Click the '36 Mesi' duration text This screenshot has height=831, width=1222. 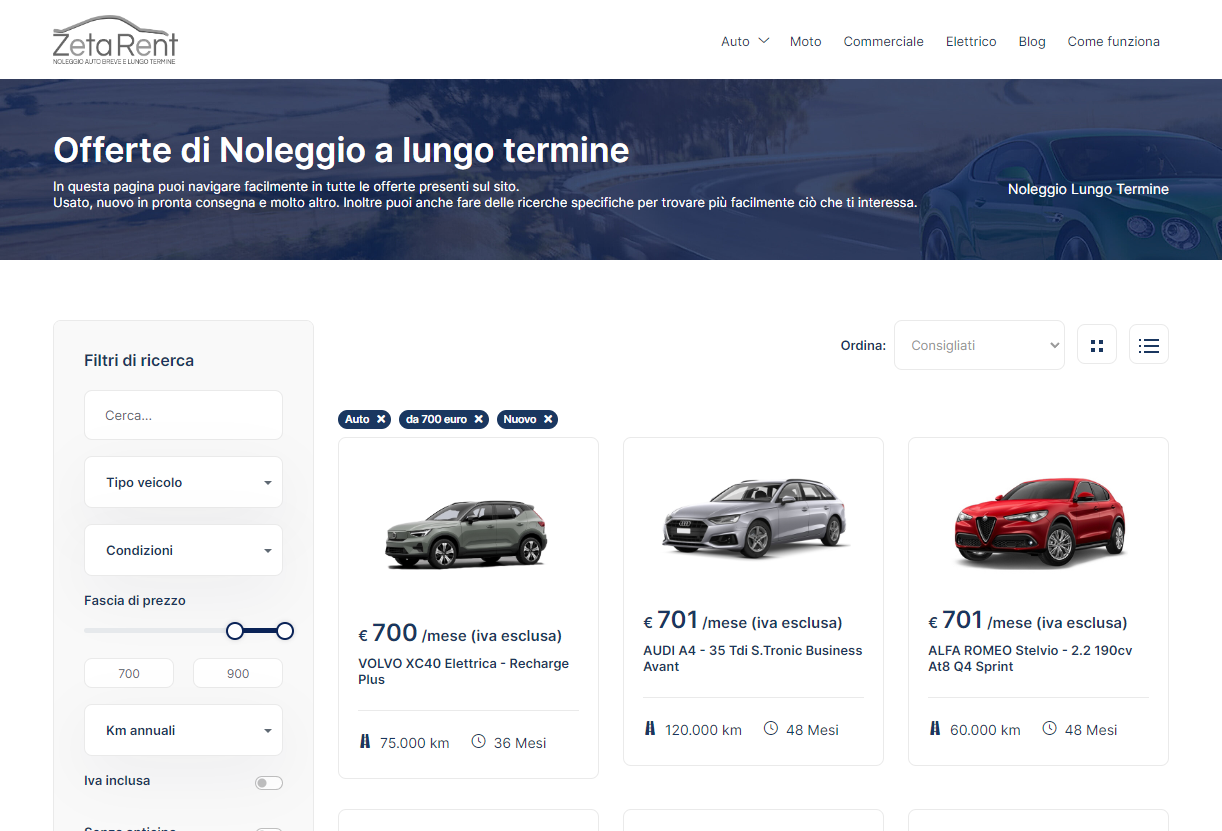pyautogui.click(x=520, y=743)
